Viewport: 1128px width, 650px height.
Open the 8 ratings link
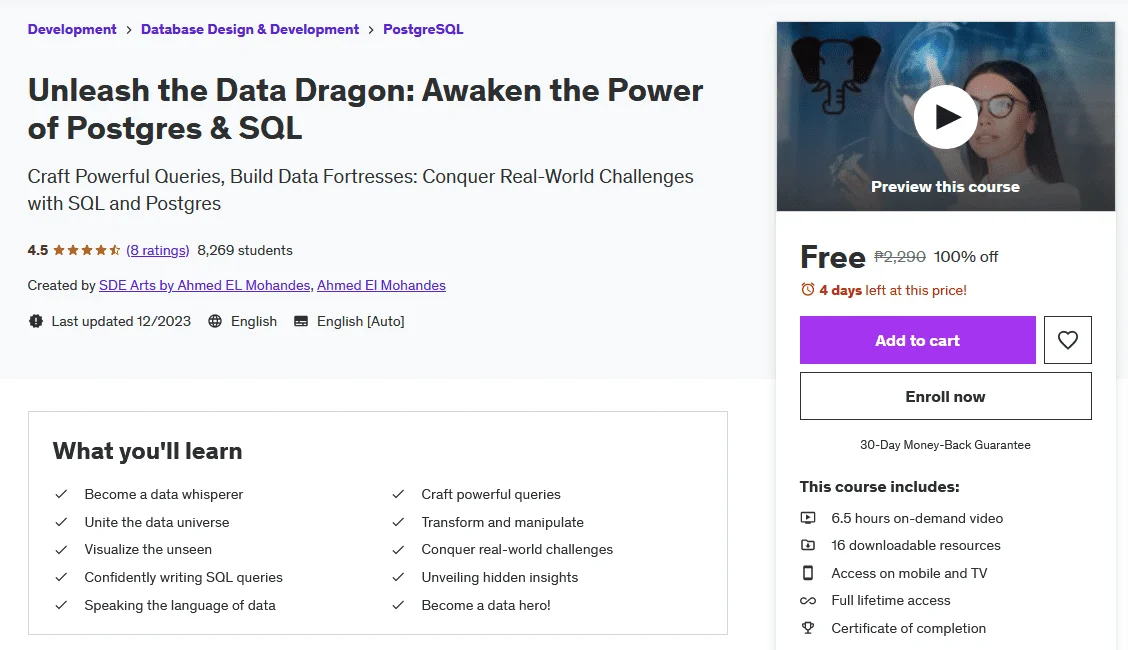(158, 250)
